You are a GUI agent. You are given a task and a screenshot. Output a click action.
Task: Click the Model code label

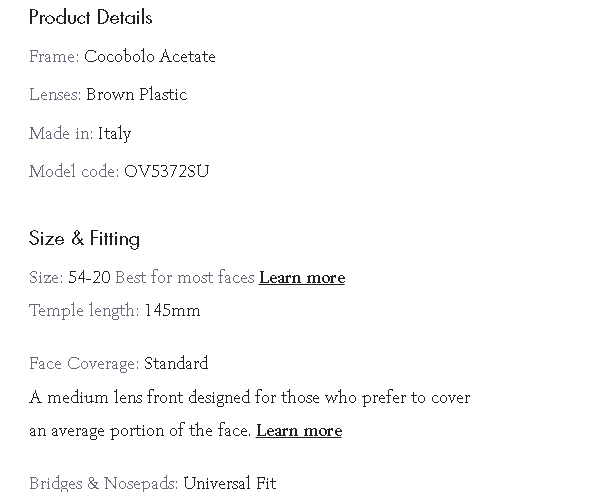point(74,172)
